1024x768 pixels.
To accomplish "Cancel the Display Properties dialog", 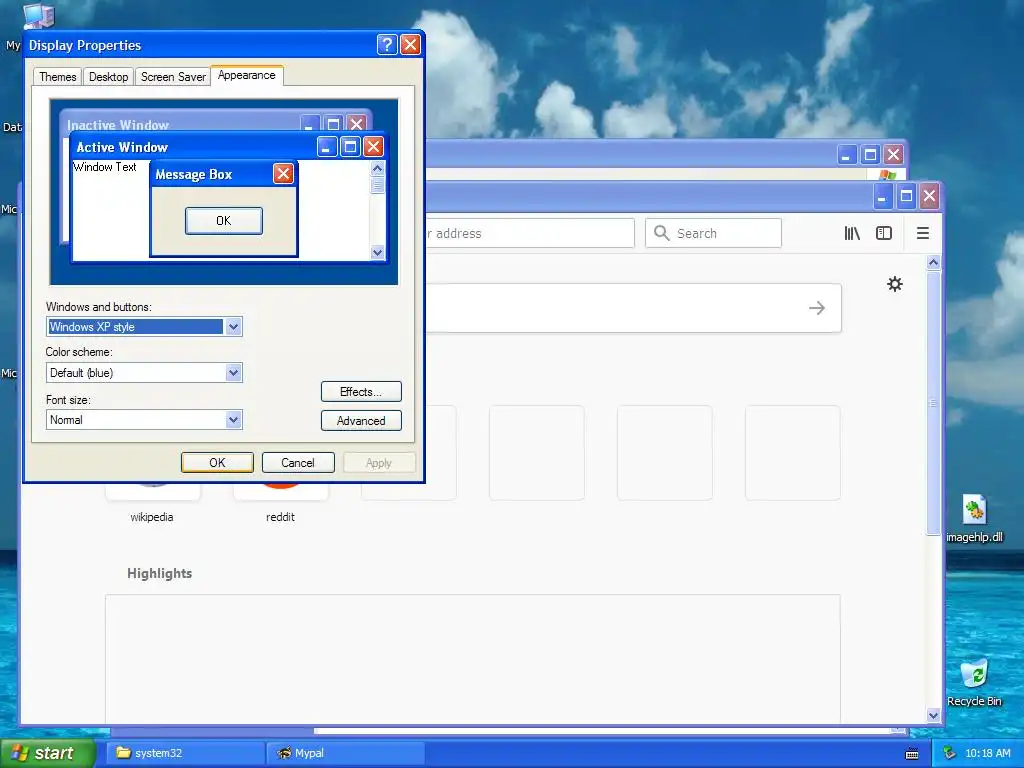I will [298, 462].
